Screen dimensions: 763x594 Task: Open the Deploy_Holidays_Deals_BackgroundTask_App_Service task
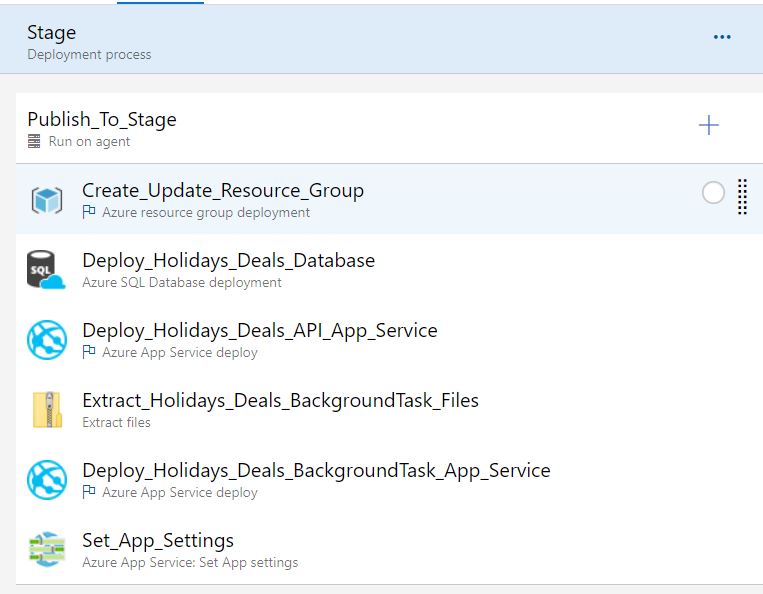click(x=389, y=479)
